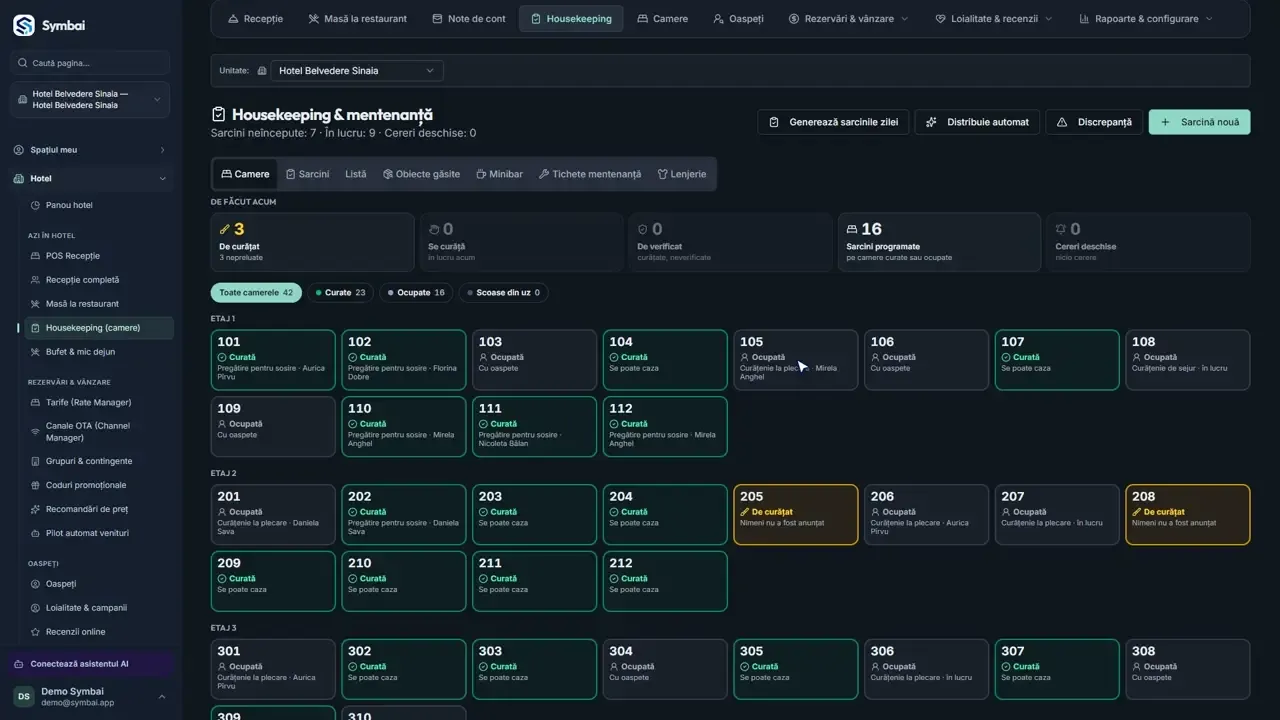This screenshot has width=1280, height=720.
Task: Select Tichete mentenanță sub-tab
Action: 590,174
